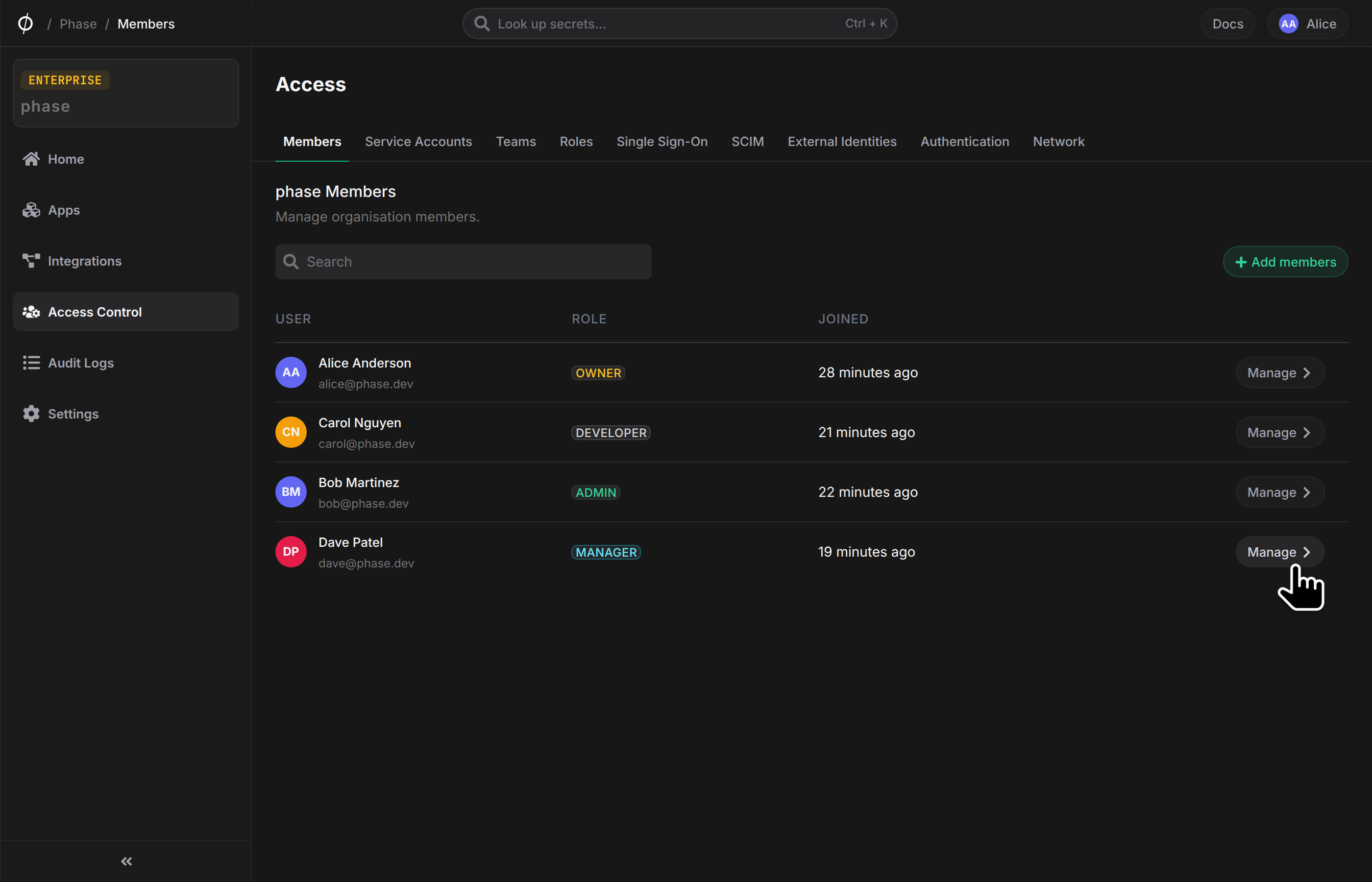The image size is (1372, 882).
Task: Click the Integrations icon in sidebar
Action: [x=31, y=261]
